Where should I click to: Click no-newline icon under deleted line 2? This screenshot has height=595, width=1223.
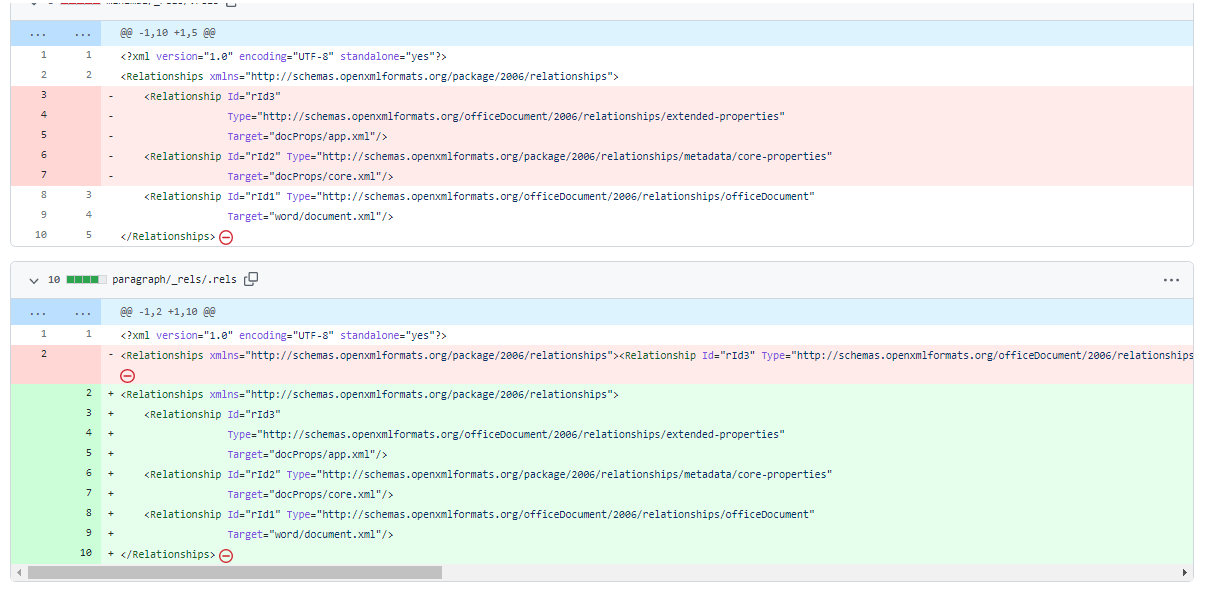coord(127,376)
